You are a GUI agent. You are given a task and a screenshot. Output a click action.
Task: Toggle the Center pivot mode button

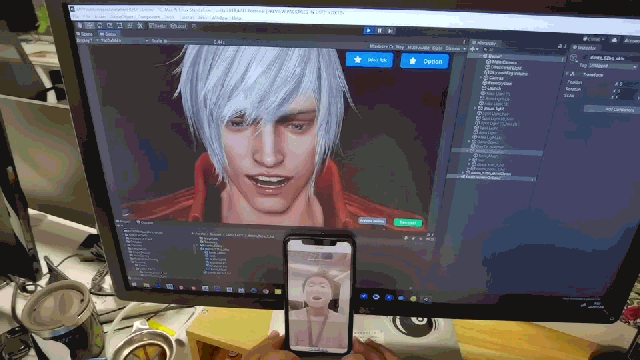click(157, 26)
